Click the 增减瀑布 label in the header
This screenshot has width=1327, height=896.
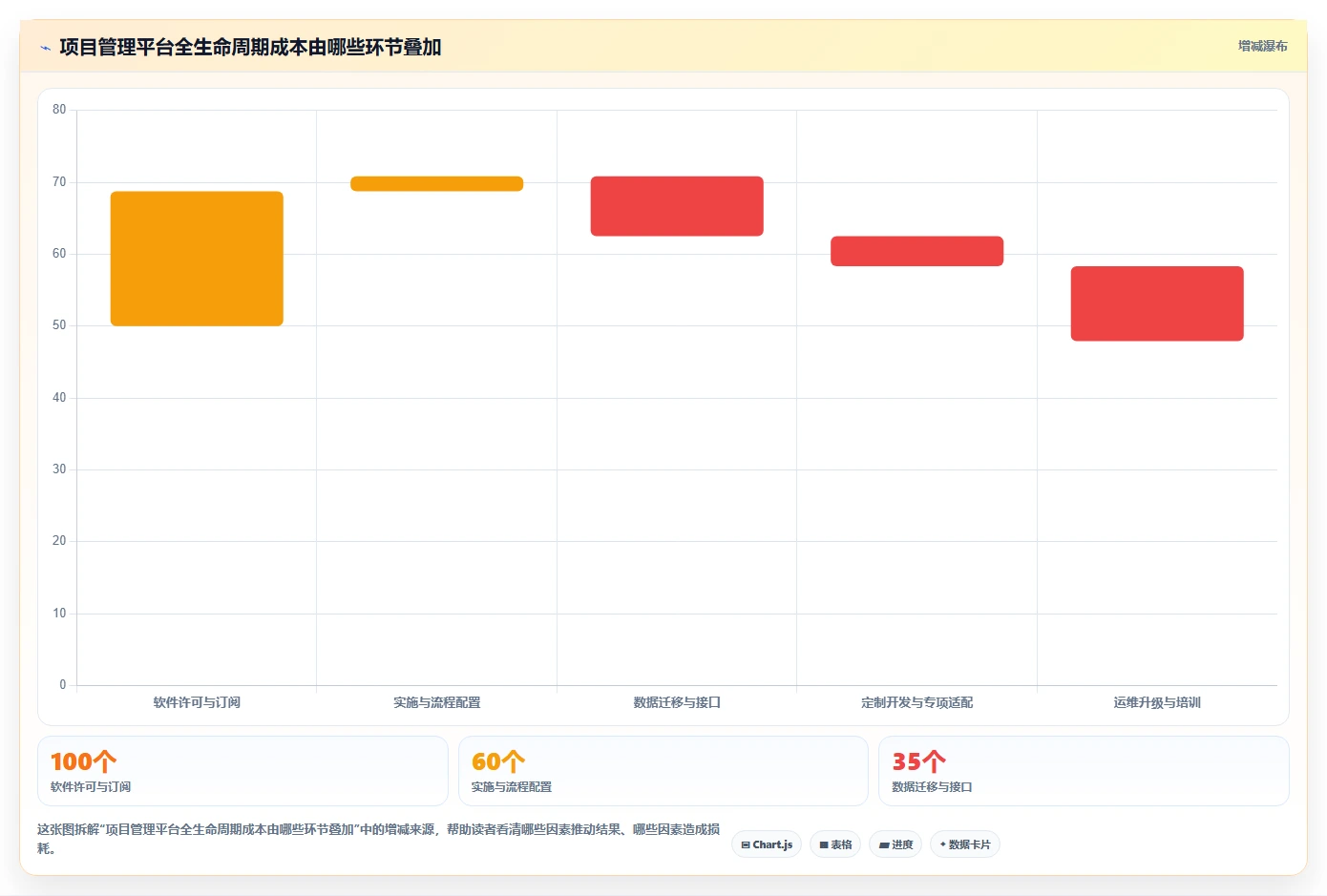[x=1262, y=46]
